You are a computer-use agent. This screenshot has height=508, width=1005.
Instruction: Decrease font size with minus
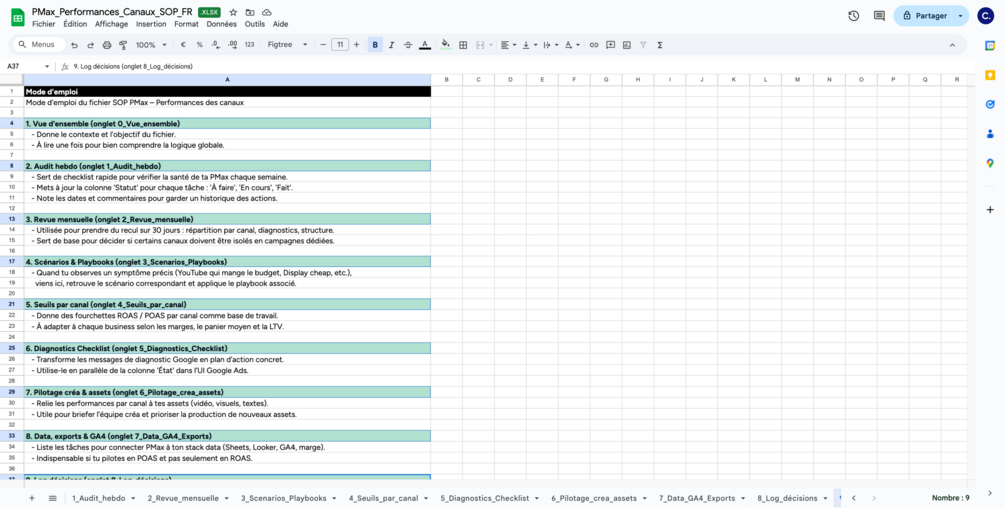(x=323, y=45)
